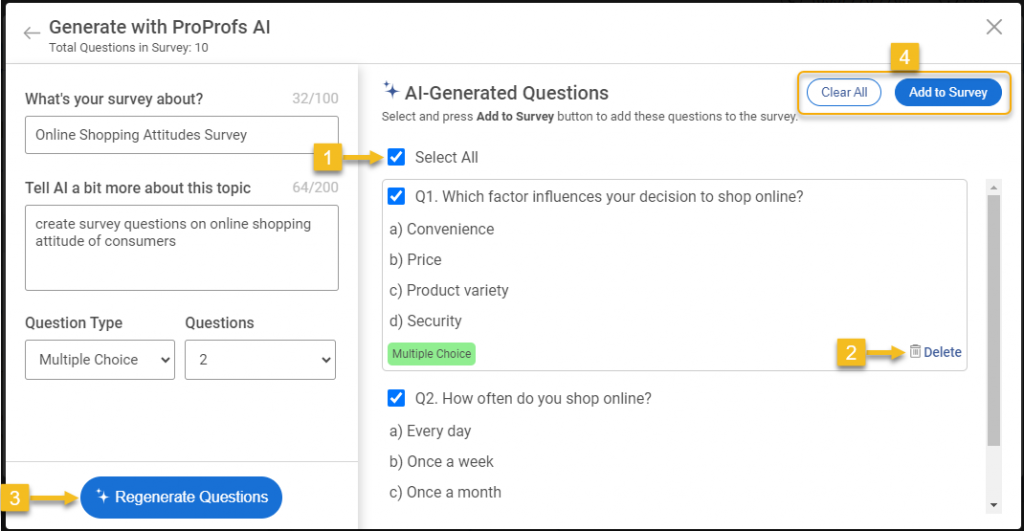Toggle the Q2 question checkbox
This screenshot has width=1024, height=531.
(x=396, y=399)
